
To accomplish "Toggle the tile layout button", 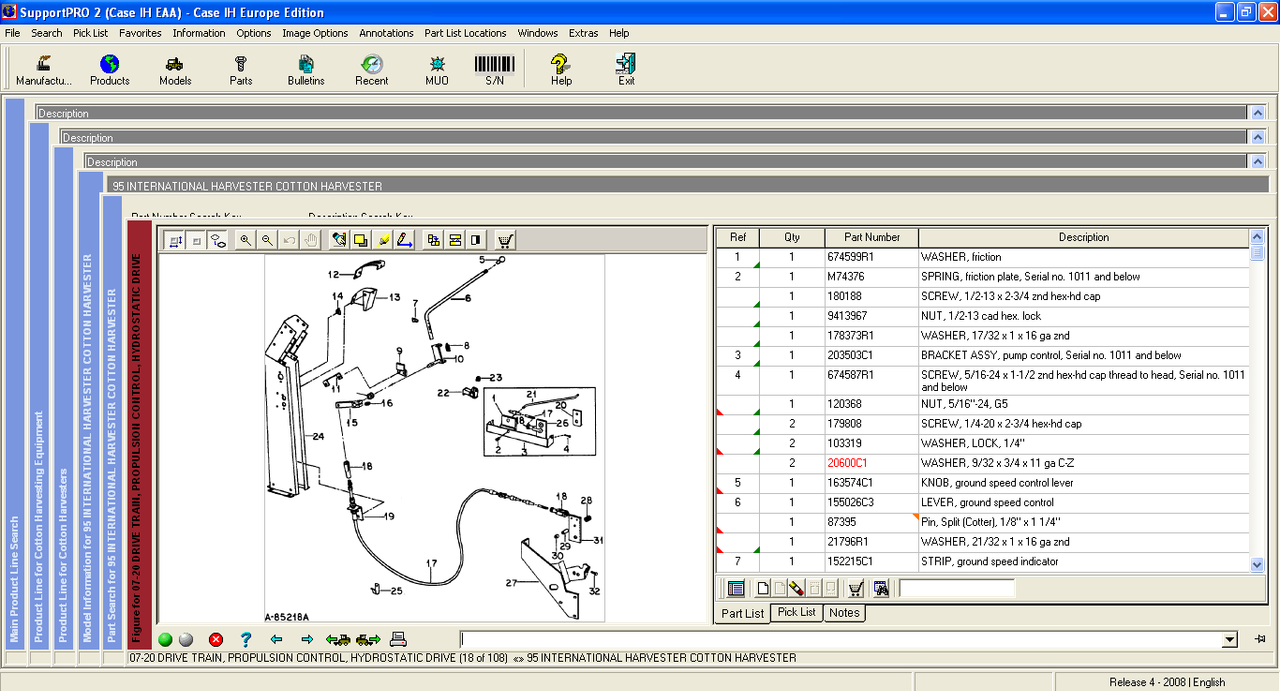I will coord(433,240).
